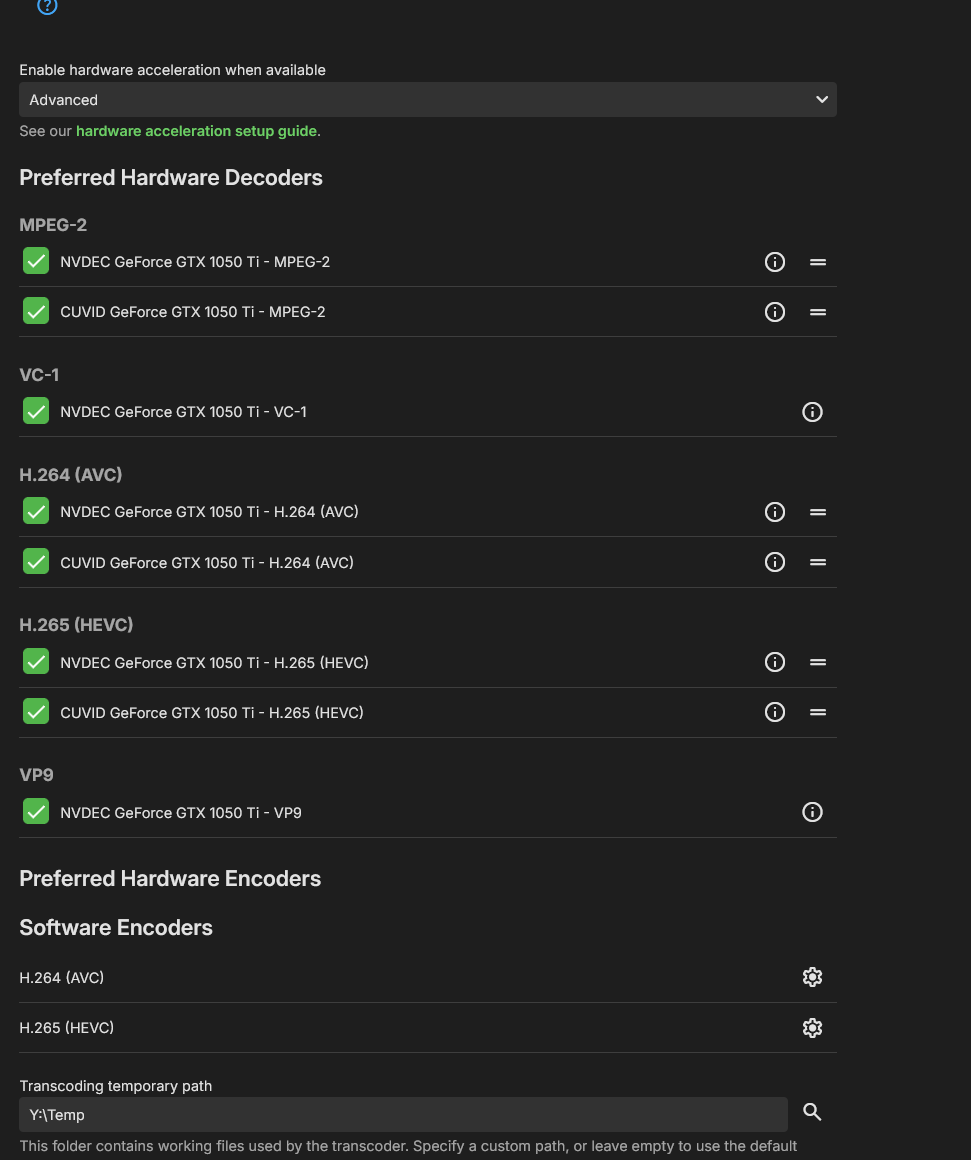
Task: Click the help question mark icon at top
Action: (47, 6)
